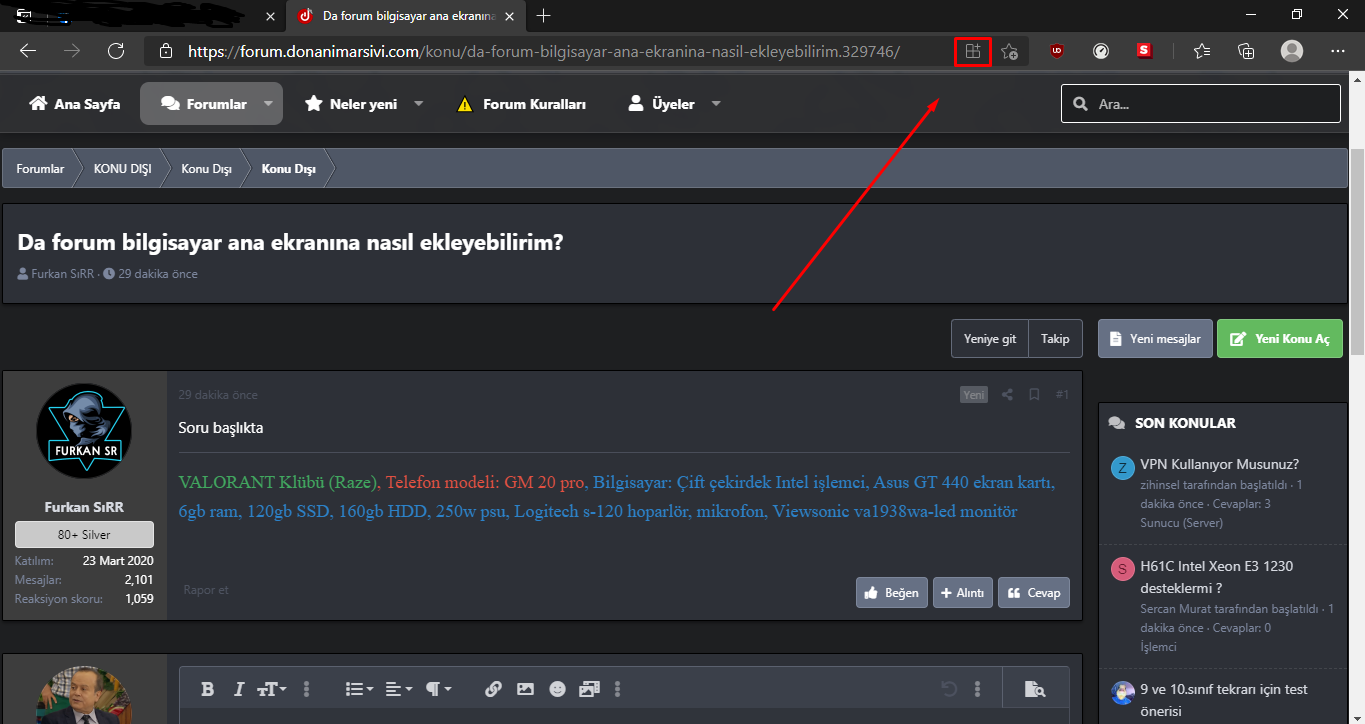Open the text alignment dropdown

point(399,689)
